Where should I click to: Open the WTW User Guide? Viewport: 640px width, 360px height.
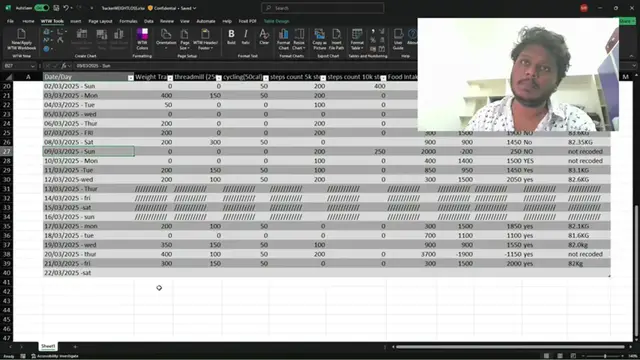398,39
